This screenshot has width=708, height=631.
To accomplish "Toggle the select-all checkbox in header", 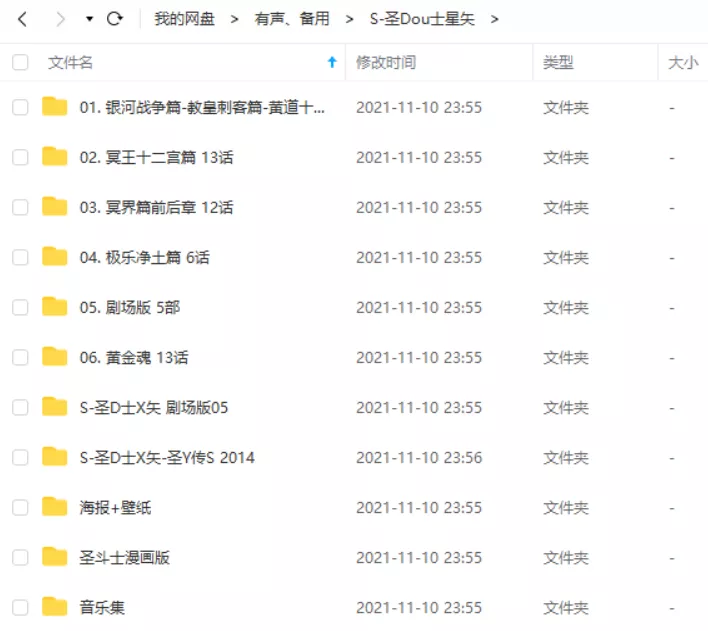I will tap(20, 62).
